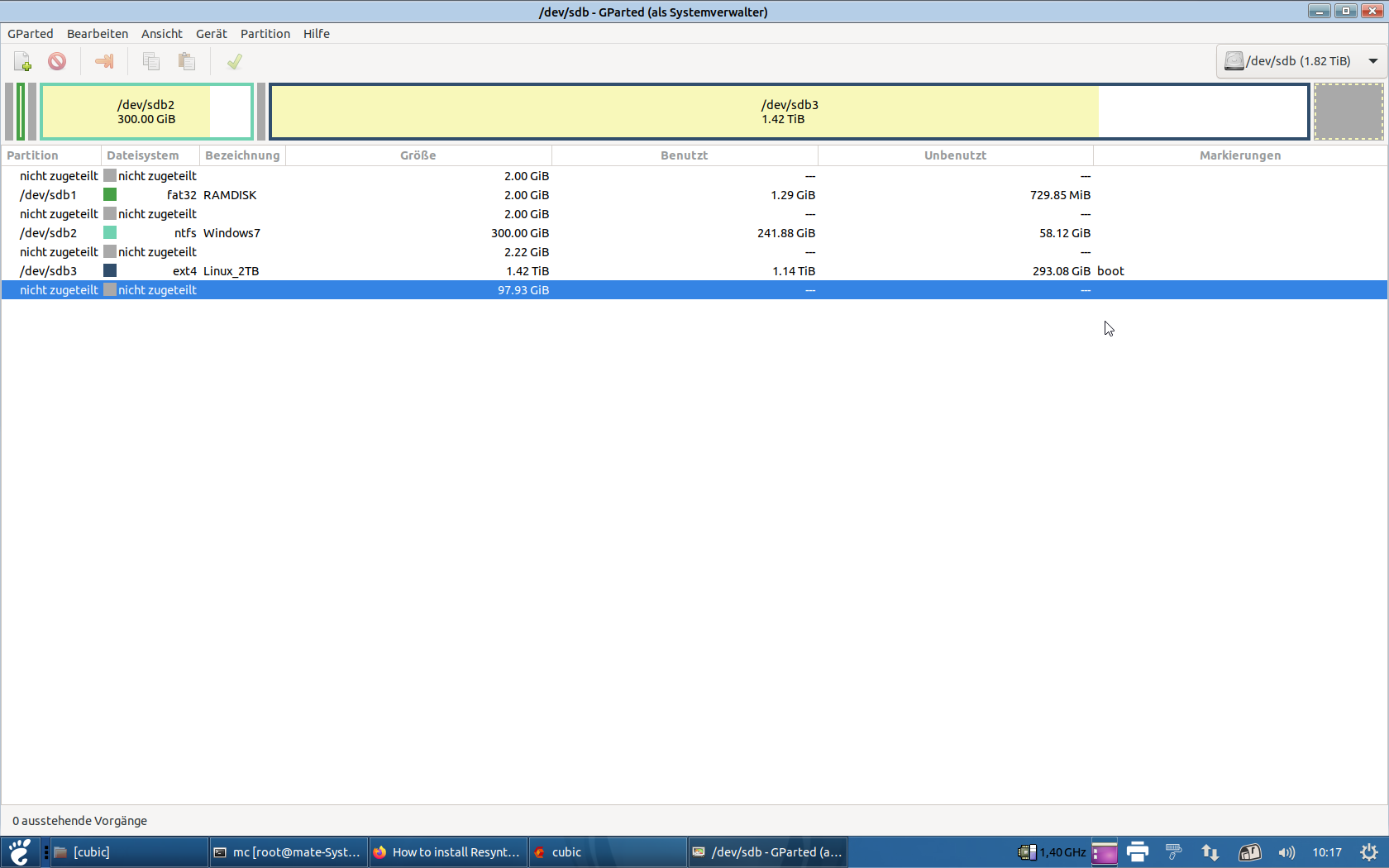Sort by Dateisystem column header
Screen dimensions: 1389x868
pos(150,155)
